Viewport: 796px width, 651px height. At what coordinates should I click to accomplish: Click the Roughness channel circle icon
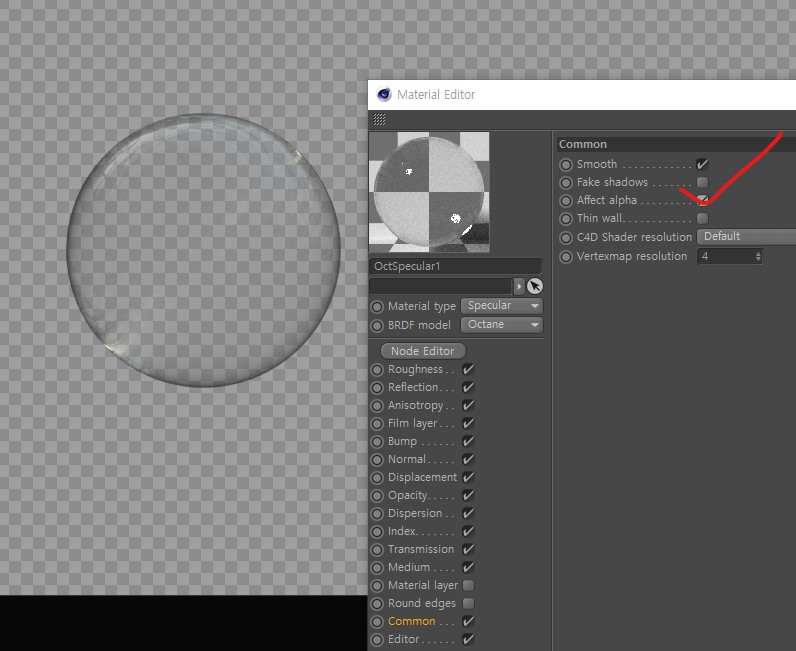377,370
